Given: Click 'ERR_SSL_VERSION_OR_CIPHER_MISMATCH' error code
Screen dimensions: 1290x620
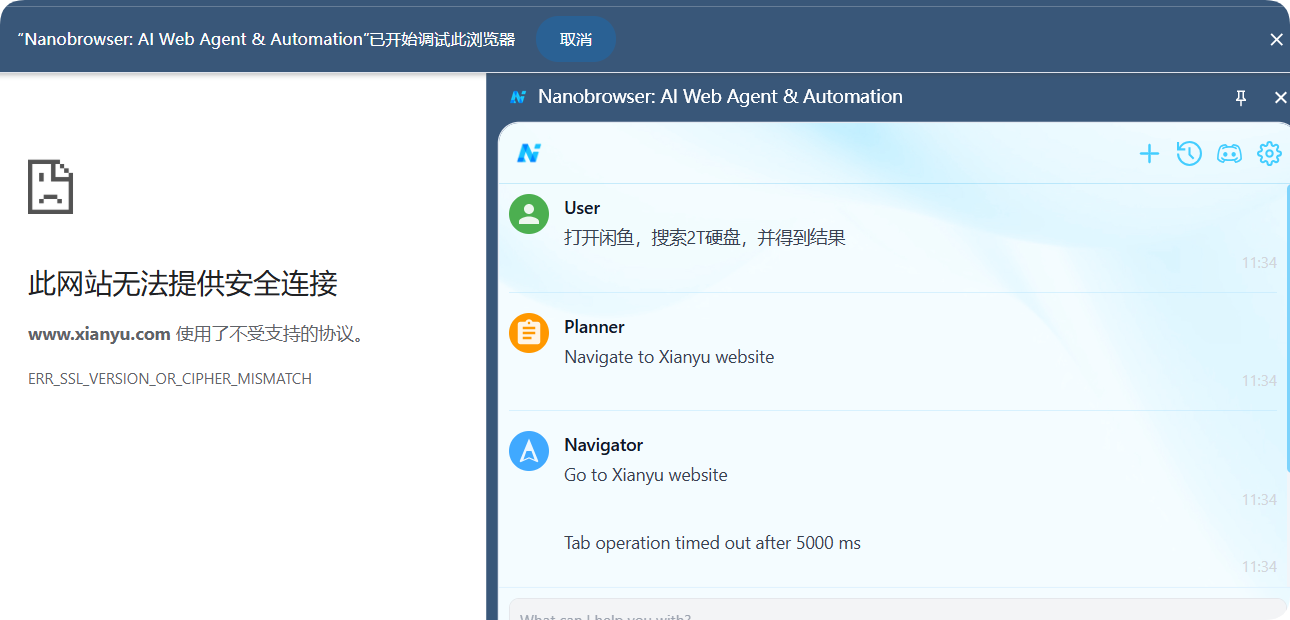Looking at the screenshot, I should (170, 379).
